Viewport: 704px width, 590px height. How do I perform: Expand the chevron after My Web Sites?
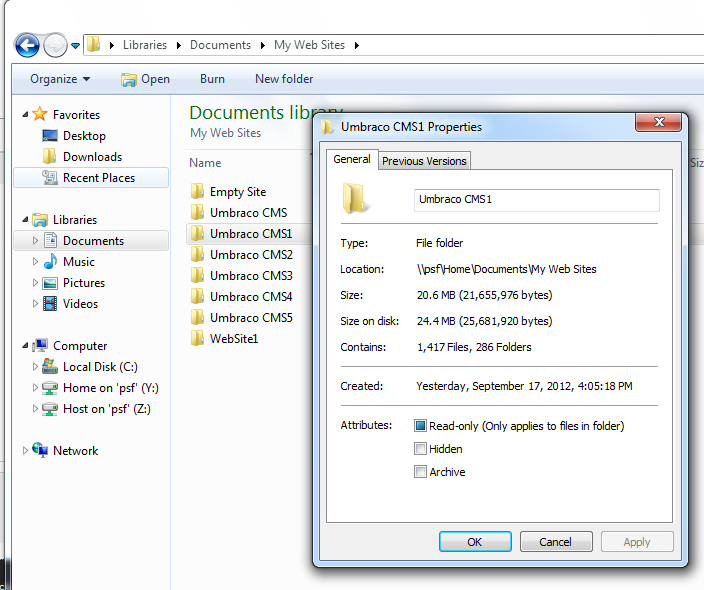click(x=356, y=45)
